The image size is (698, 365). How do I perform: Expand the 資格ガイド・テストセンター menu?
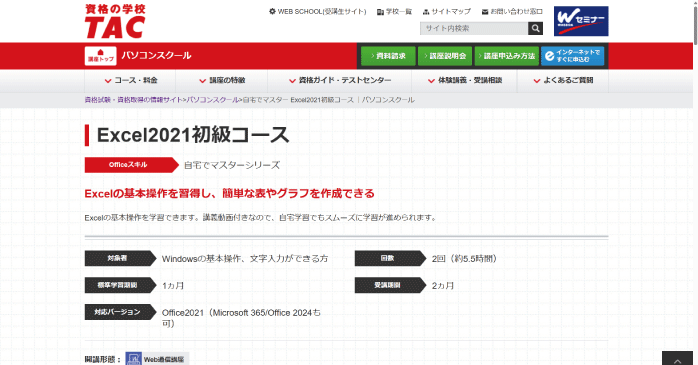pyautogui.click(x=340, y=81)
